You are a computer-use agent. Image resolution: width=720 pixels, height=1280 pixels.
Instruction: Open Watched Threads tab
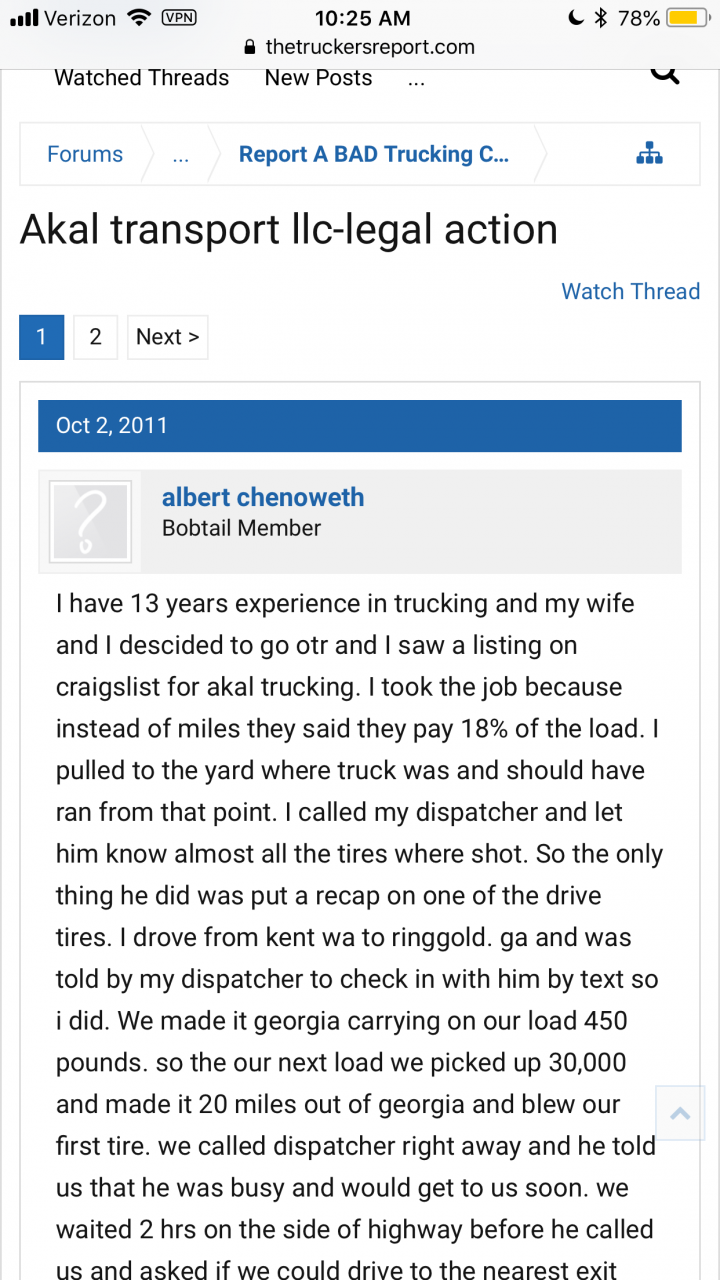142,78
